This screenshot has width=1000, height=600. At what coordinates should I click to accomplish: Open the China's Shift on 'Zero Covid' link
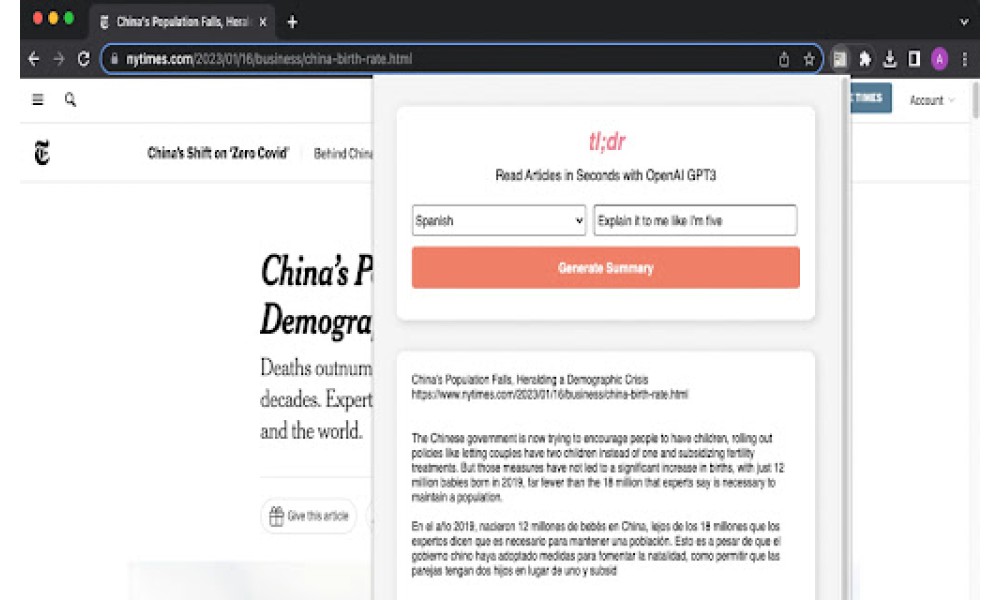[x=218, y=153]
